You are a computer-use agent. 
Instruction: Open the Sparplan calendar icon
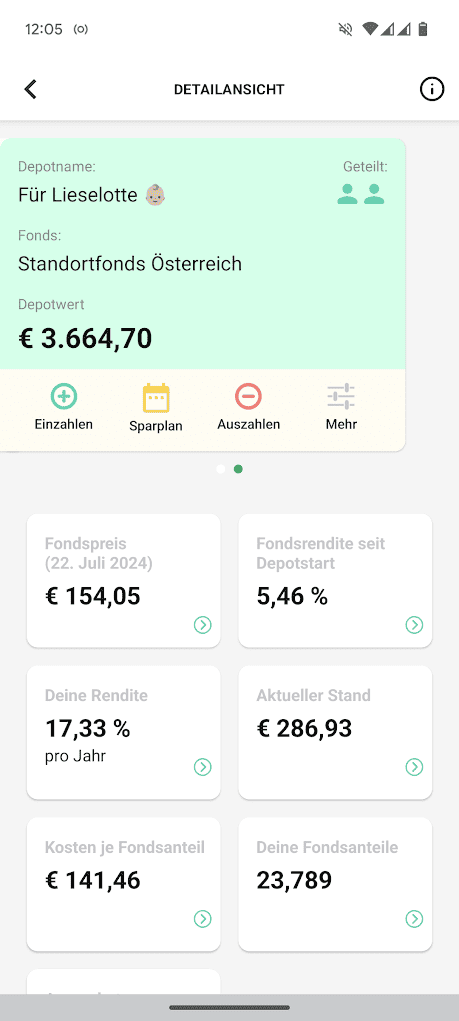point(156,398)
